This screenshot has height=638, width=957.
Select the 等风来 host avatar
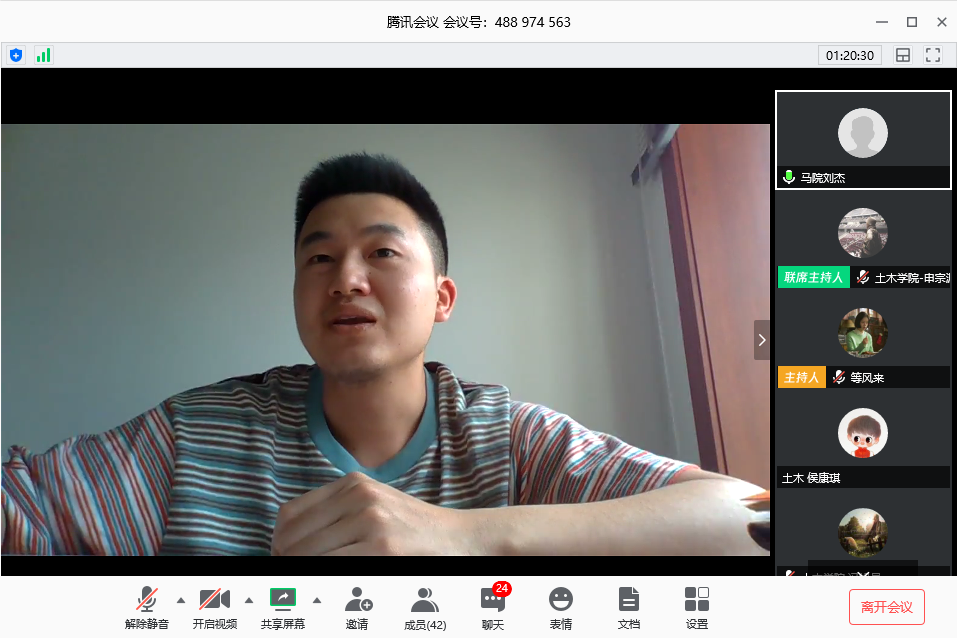pyautogui.click(x=862, y=333)
